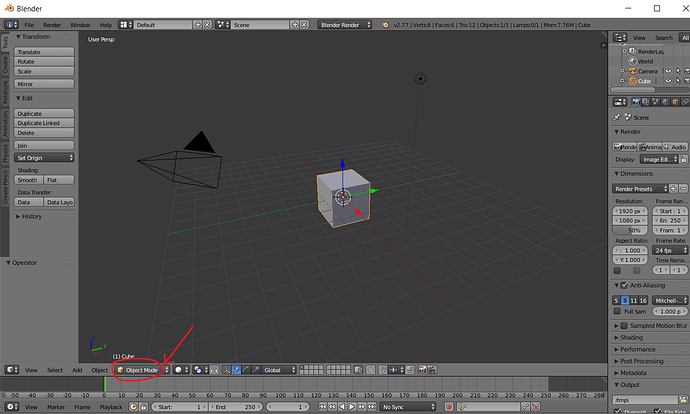Click the OpenGL render image icon
This screenshot has width=690, height=414.
click(x=422, y=370)
